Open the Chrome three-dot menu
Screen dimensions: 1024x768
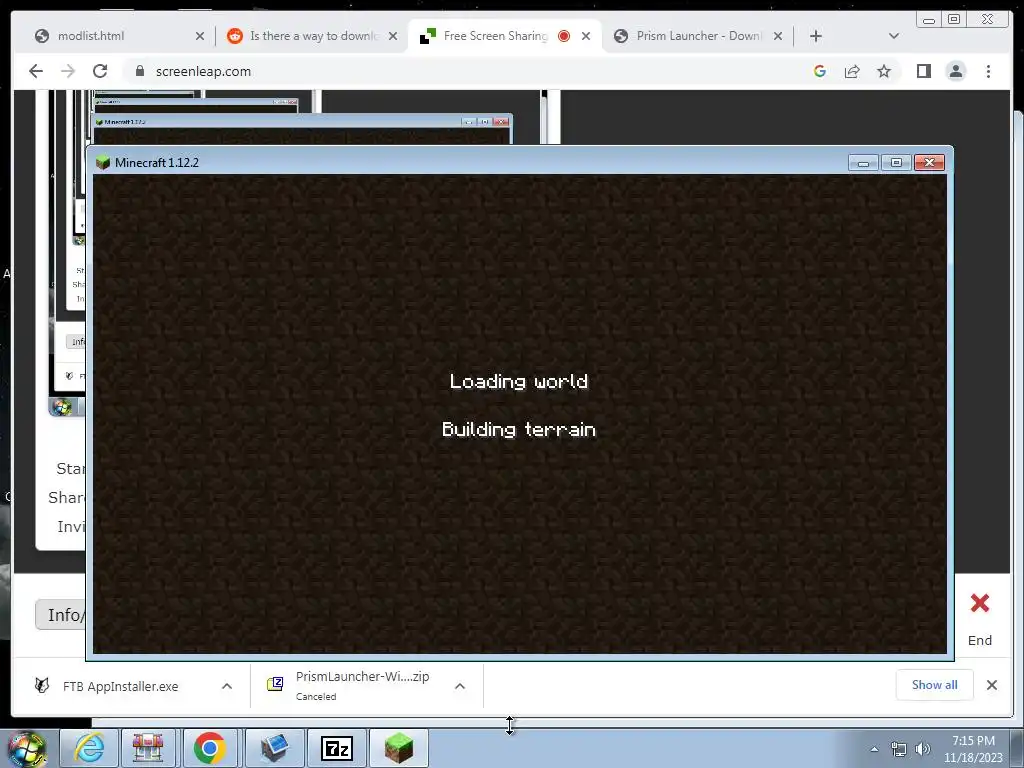[988, 71]
